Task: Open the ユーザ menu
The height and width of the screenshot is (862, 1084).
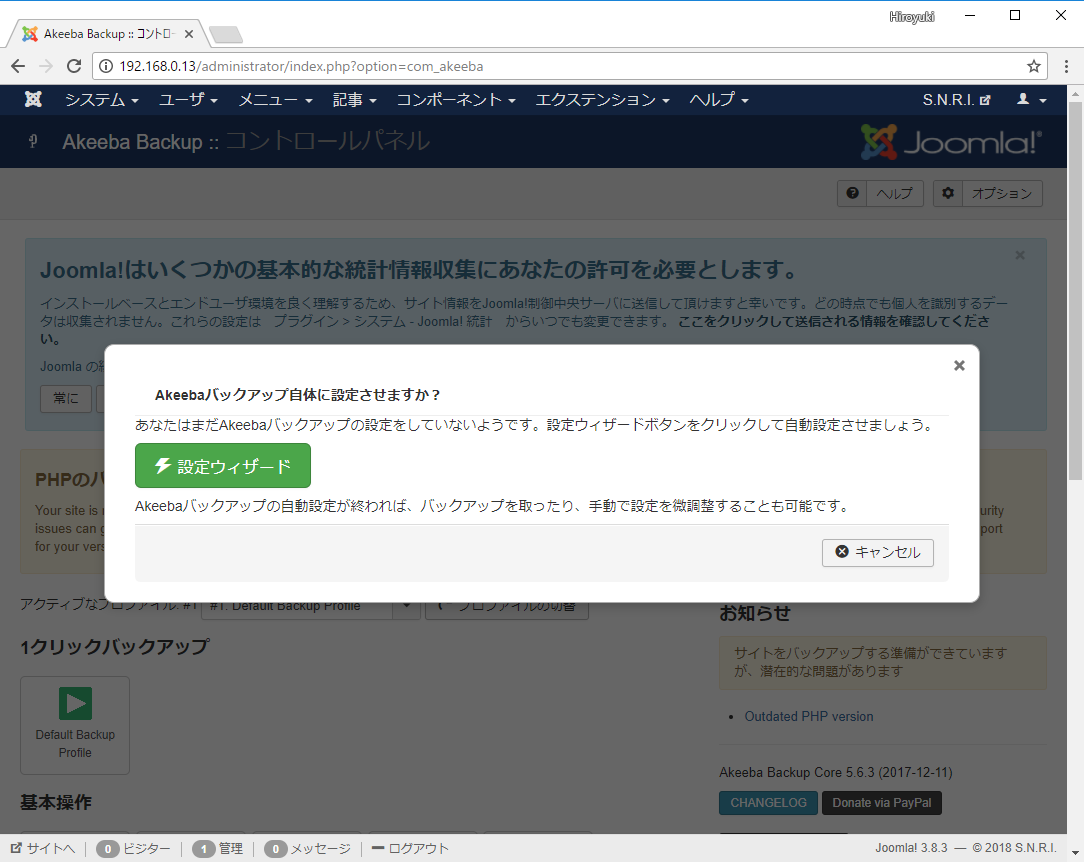Action: tap(188, 100)
